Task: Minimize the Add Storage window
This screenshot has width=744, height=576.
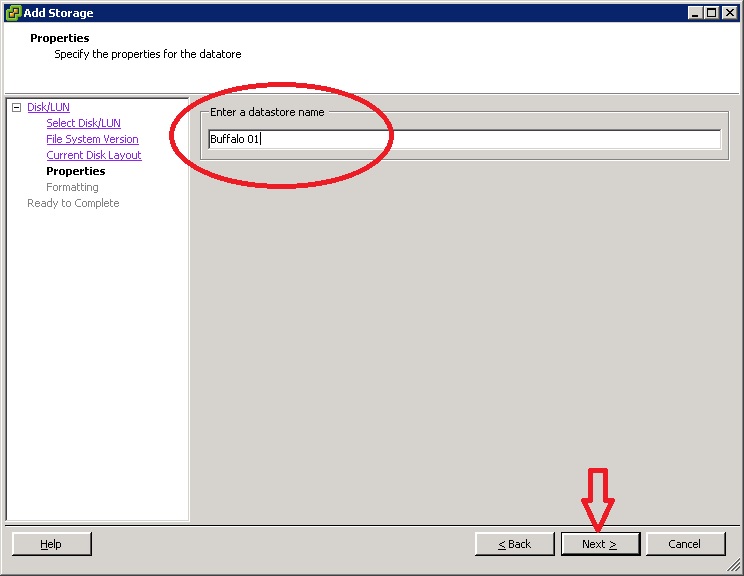Action: coord(696,12)
